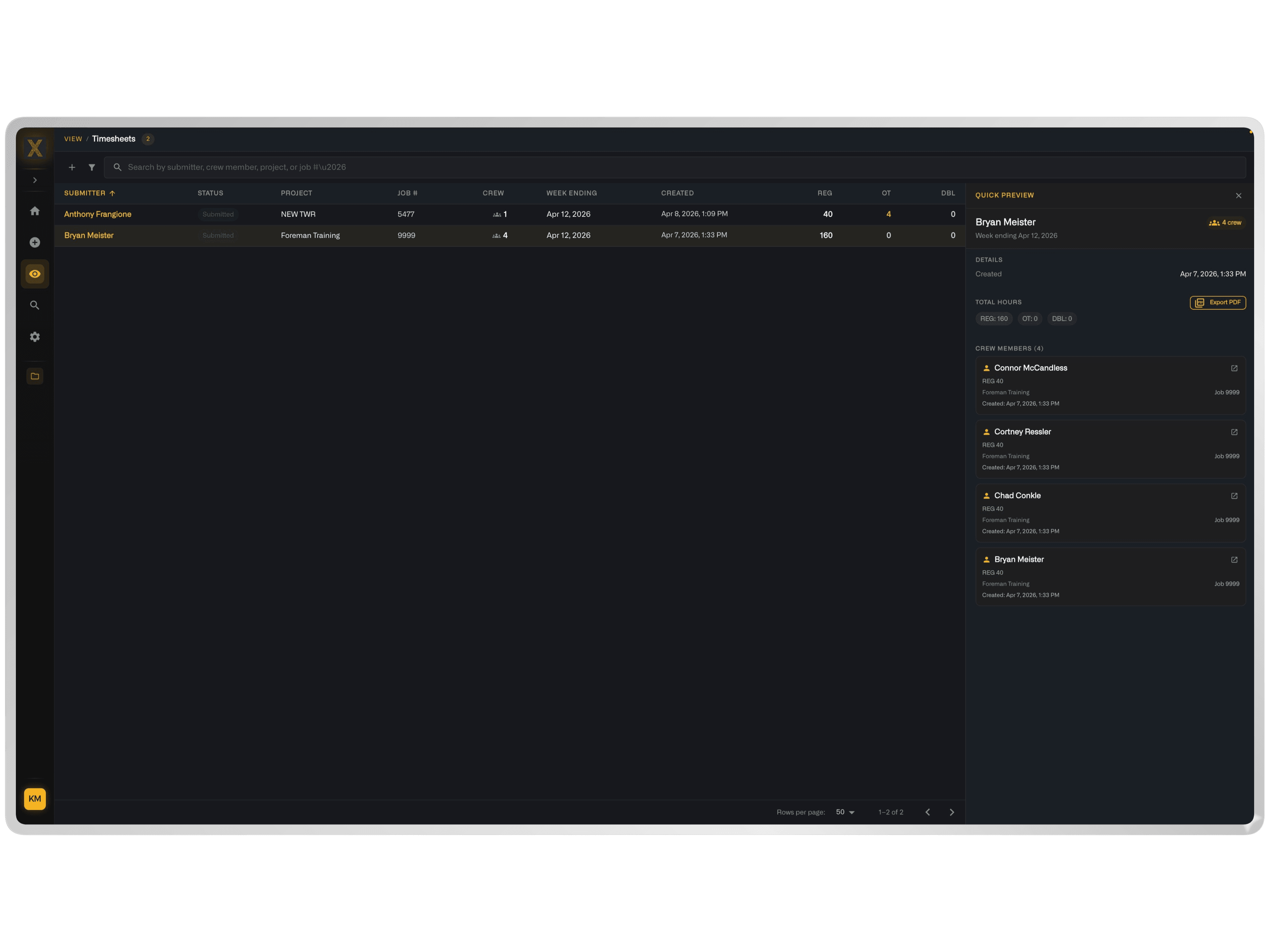Viewport: 1270px width, 952px height.
Task: Sort by the JOB # column header
Action: (407, 193)
